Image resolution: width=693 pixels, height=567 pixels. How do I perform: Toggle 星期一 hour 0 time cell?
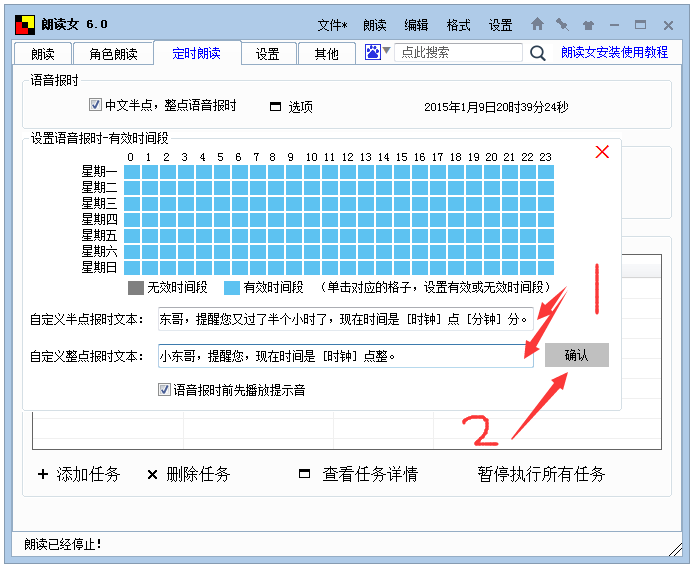(132, 171)
